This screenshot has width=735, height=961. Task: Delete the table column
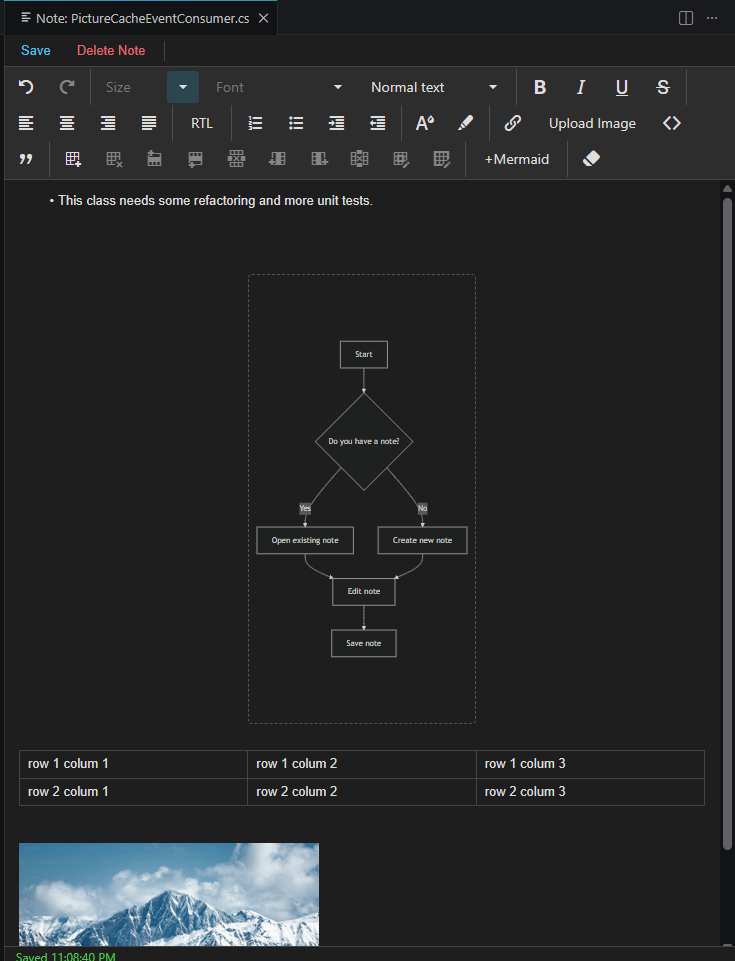(359, 159)
